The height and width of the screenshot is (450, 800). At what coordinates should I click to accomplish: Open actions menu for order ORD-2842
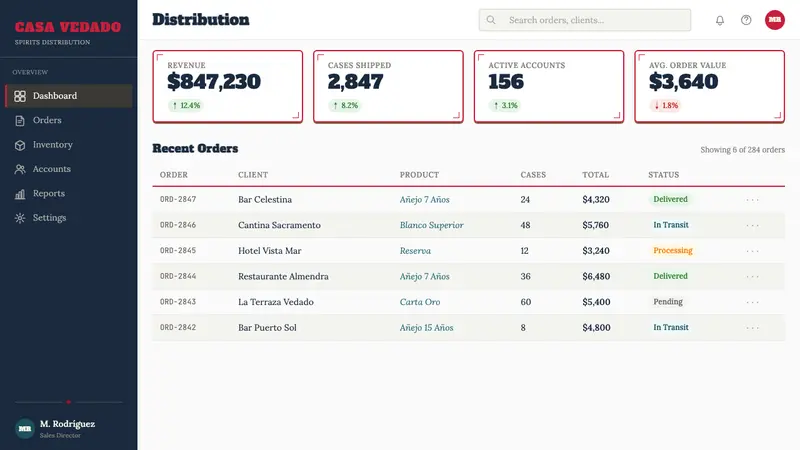pos(753,328)
